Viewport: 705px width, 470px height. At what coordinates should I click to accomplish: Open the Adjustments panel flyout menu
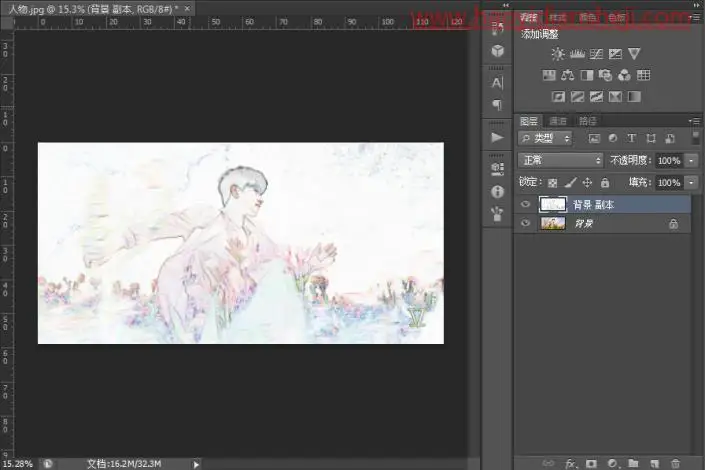click(695, 18)
